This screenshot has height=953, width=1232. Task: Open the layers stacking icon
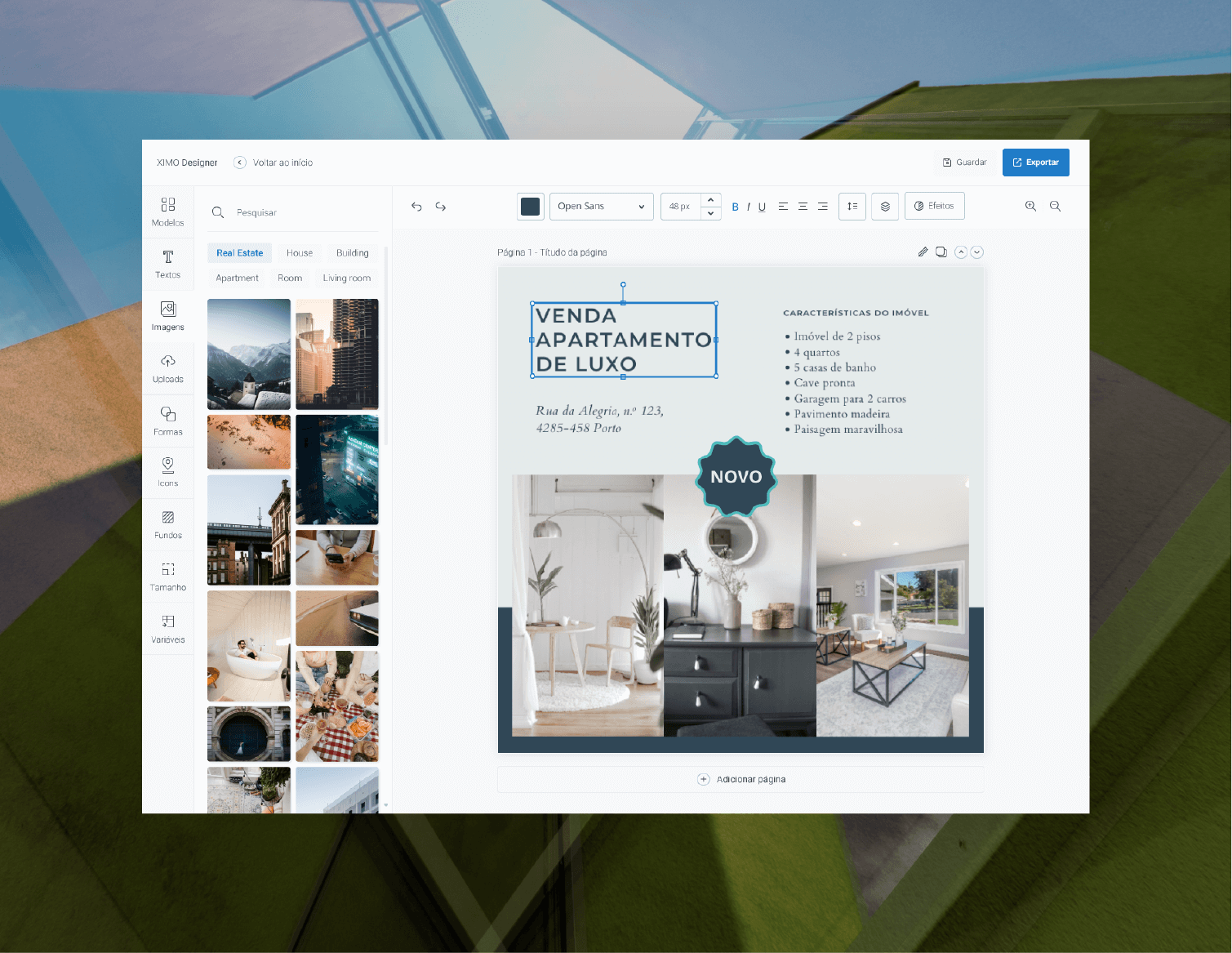click(885, 207)
